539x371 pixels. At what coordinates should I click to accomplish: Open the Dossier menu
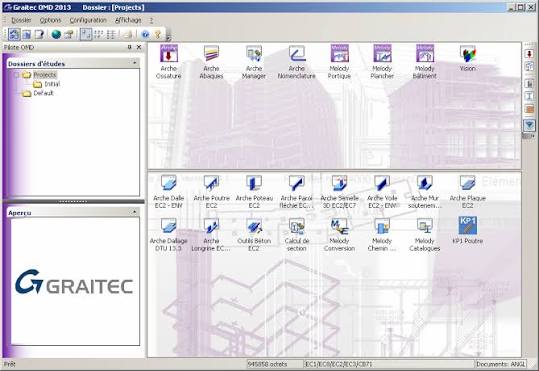(x=21, y=20)
